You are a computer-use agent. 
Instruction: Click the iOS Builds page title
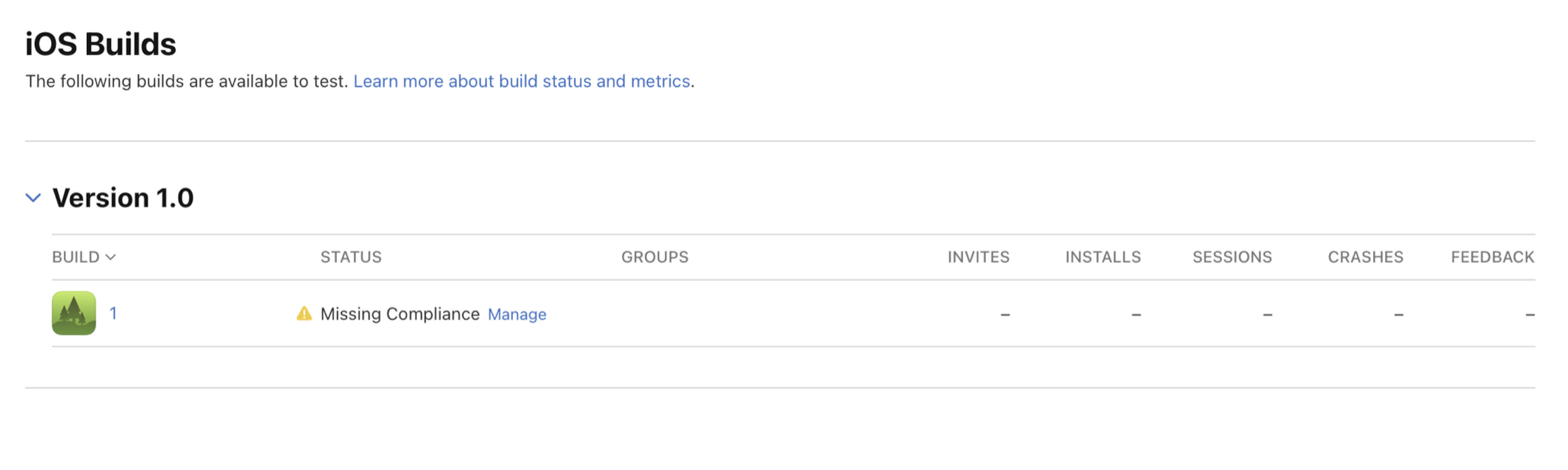click(x=100, y=43)
